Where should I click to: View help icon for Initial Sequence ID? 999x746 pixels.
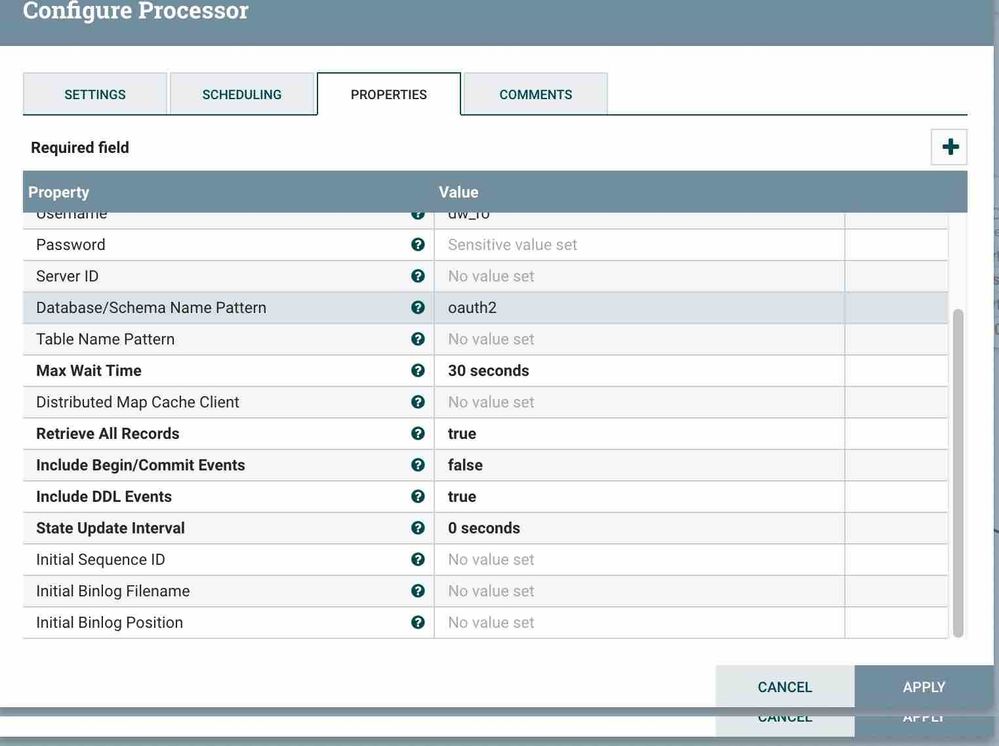[418, 559]
